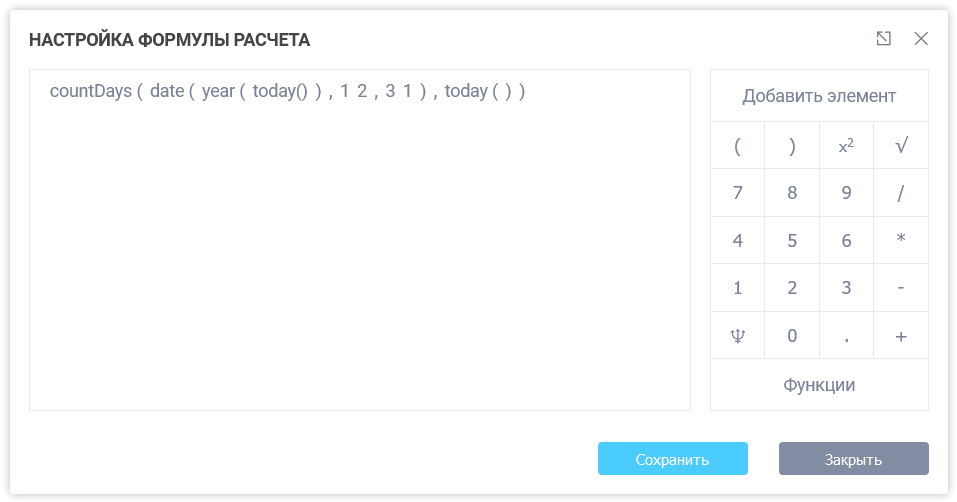Insert the x squared operator
This screenshot has width=957, height=502.
click(846, 146)
